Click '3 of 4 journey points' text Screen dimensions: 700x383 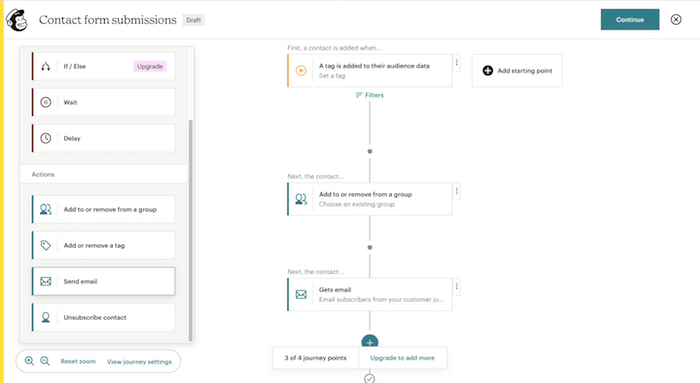[x=316, y=358]
